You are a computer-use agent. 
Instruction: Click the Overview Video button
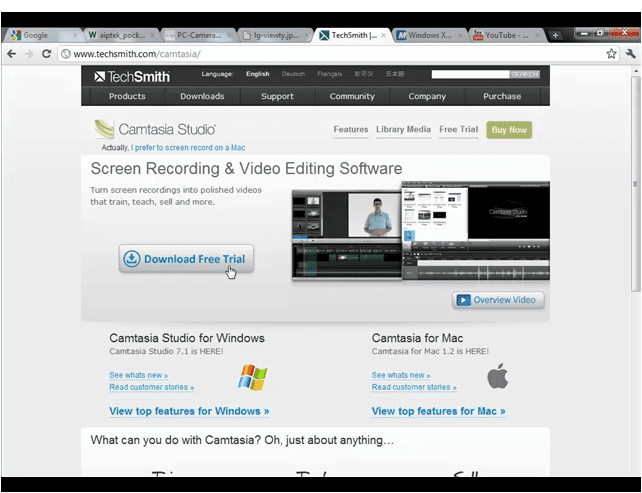point(498,300)
